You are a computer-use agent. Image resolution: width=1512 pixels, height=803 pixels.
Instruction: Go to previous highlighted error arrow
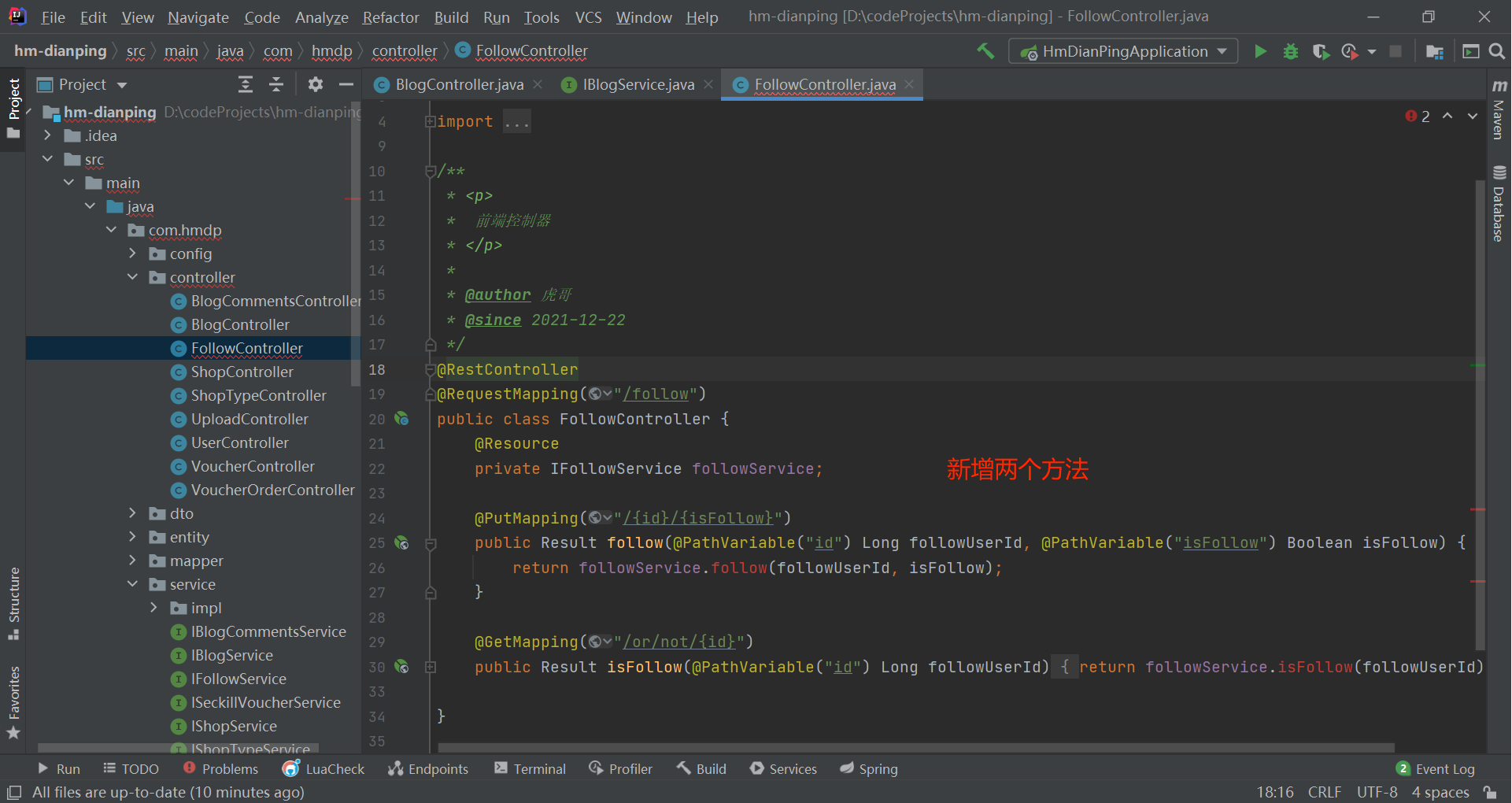tap(1447, 116)
